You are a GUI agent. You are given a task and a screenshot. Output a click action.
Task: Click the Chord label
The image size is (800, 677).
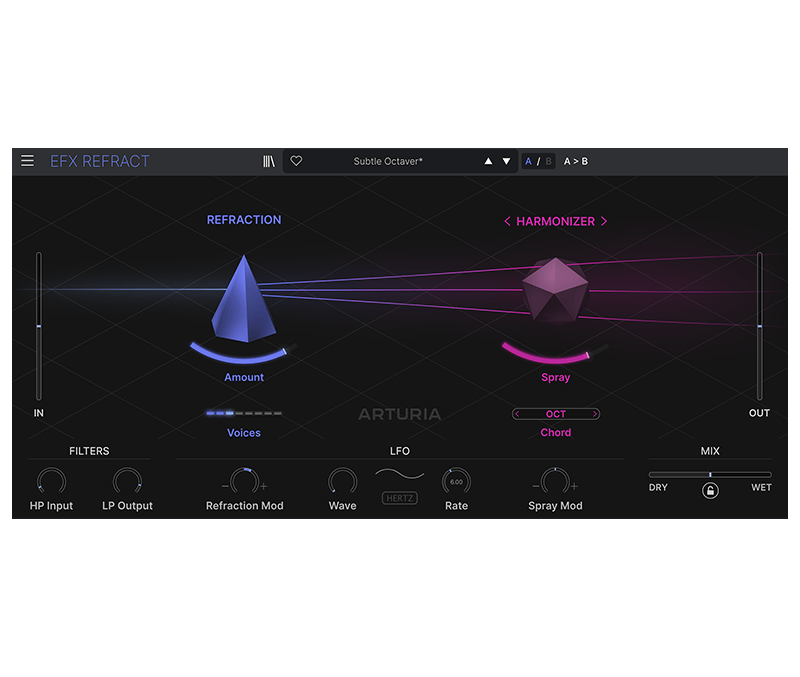[556, 432]
